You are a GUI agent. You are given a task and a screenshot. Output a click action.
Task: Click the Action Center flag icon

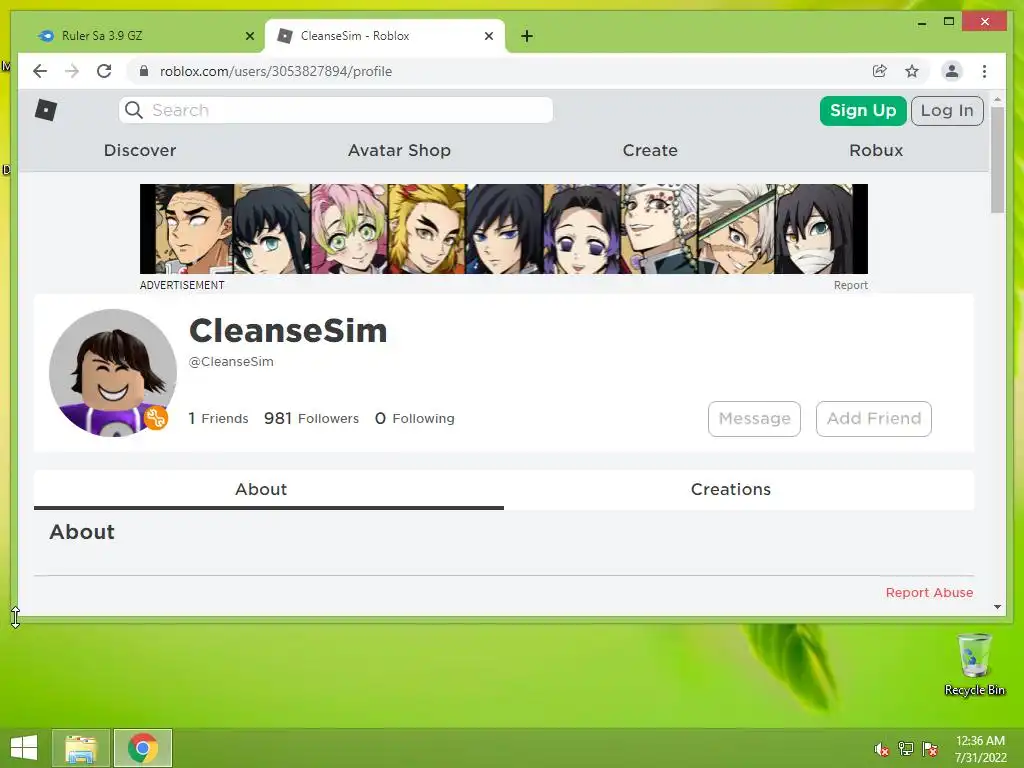[x=930, y=749]
